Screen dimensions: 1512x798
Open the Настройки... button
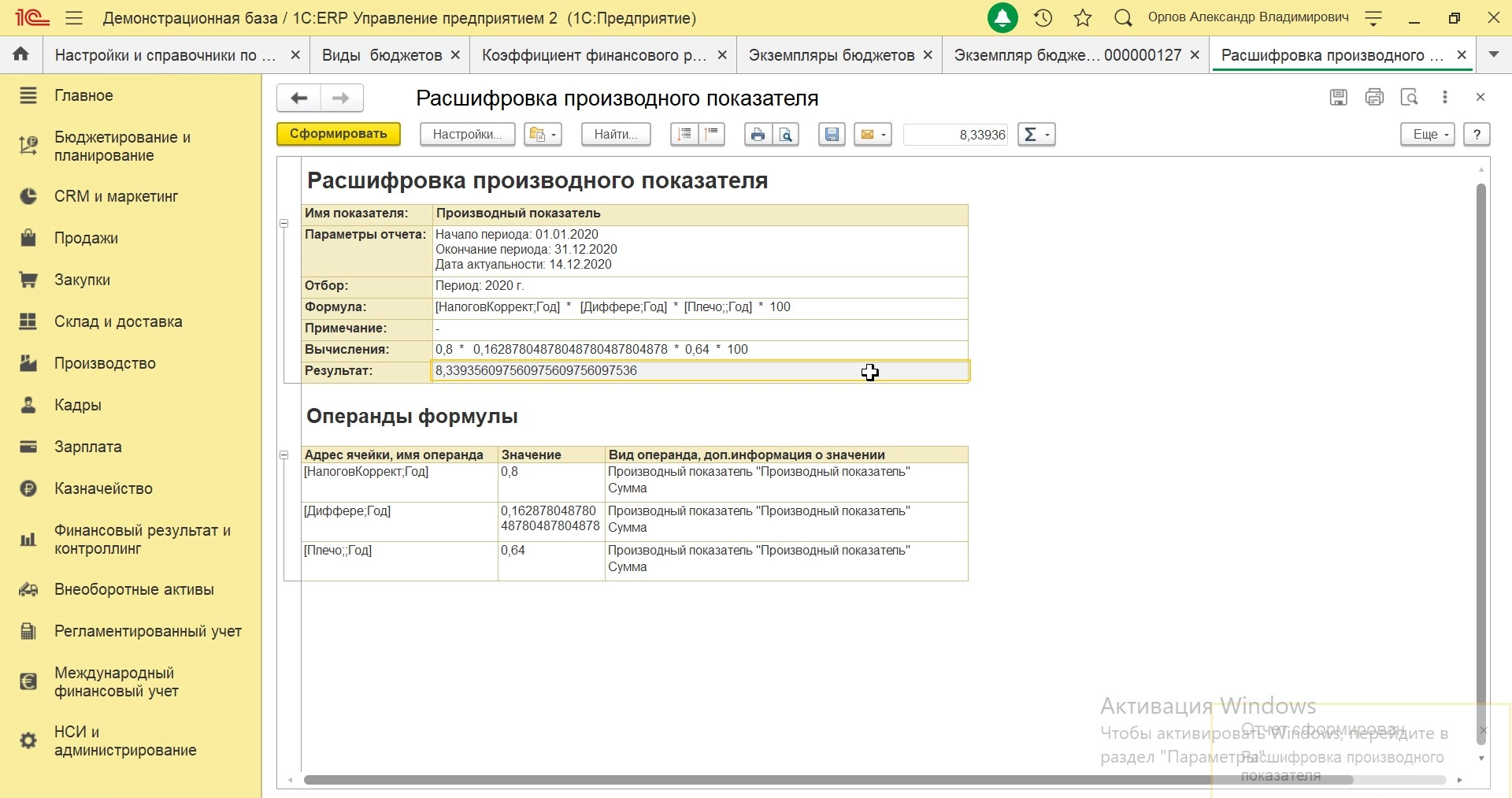coord(468,135)
